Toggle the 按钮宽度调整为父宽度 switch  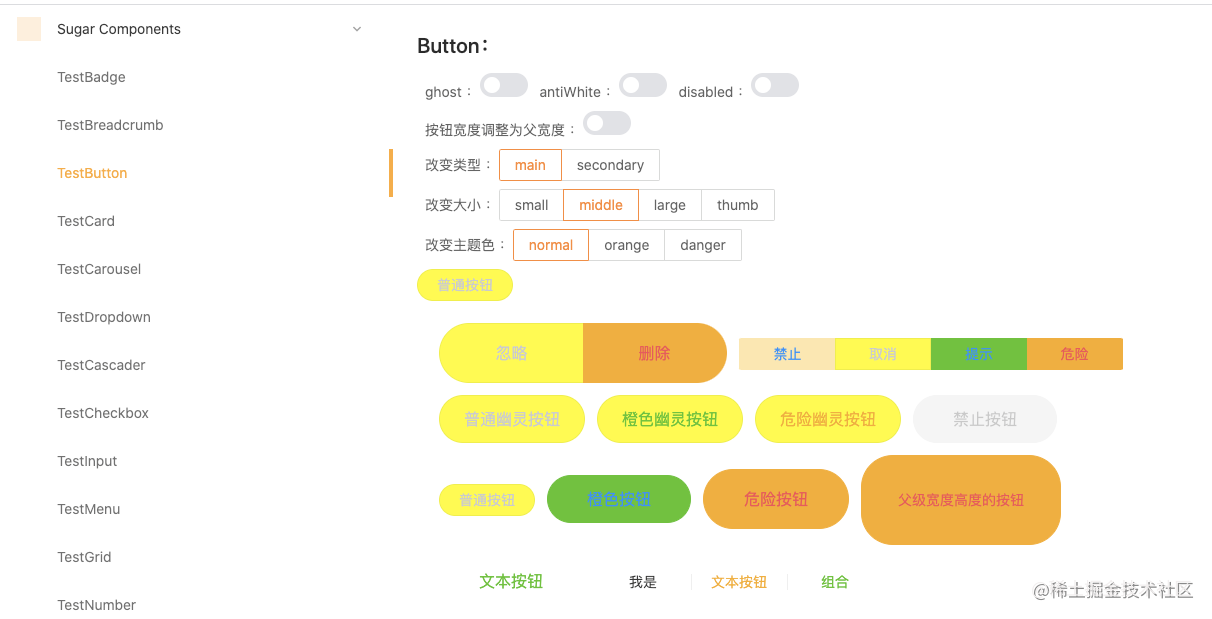click(x=607, y=123)
